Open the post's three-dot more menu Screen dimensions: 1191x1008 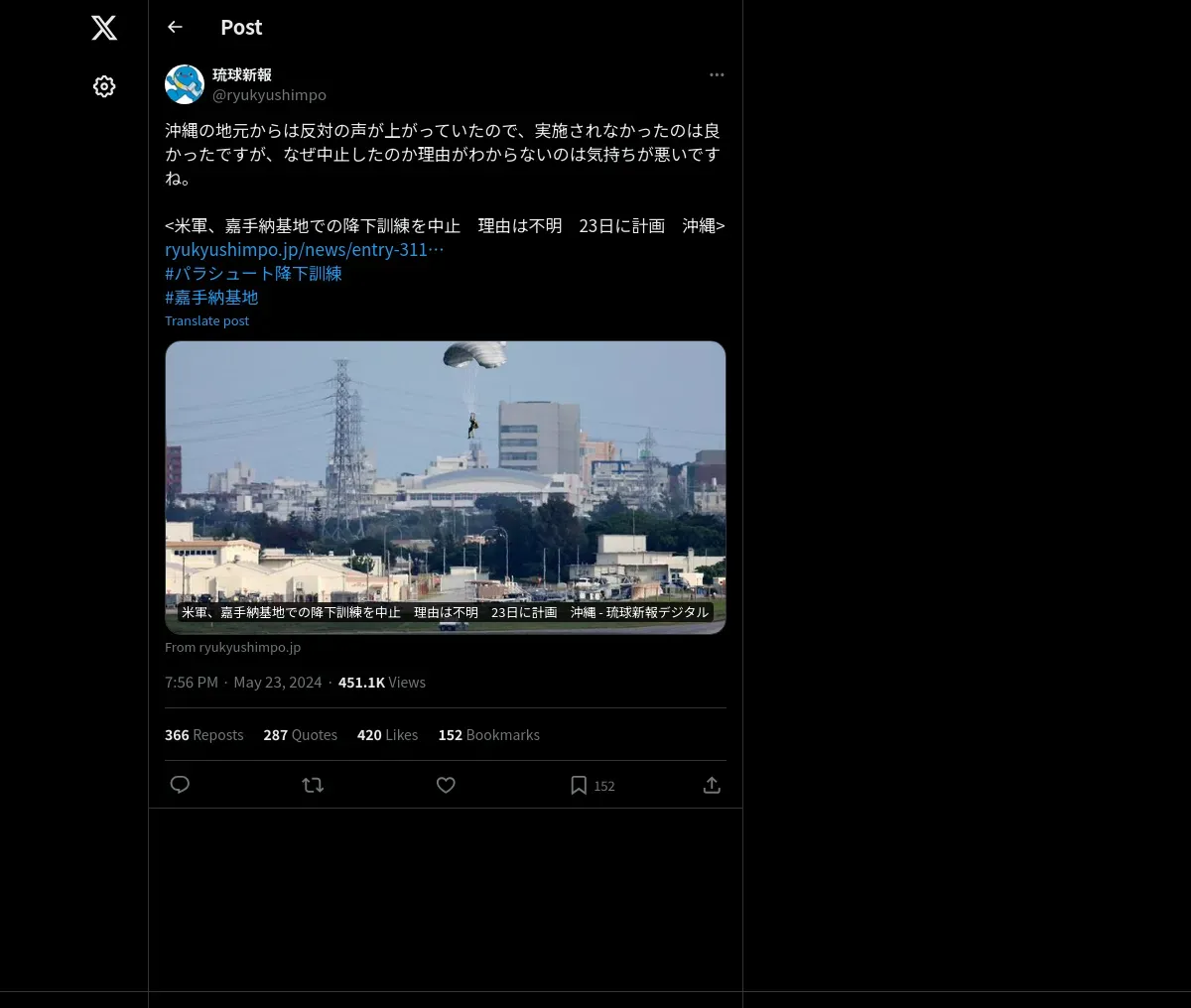[717, 74]
